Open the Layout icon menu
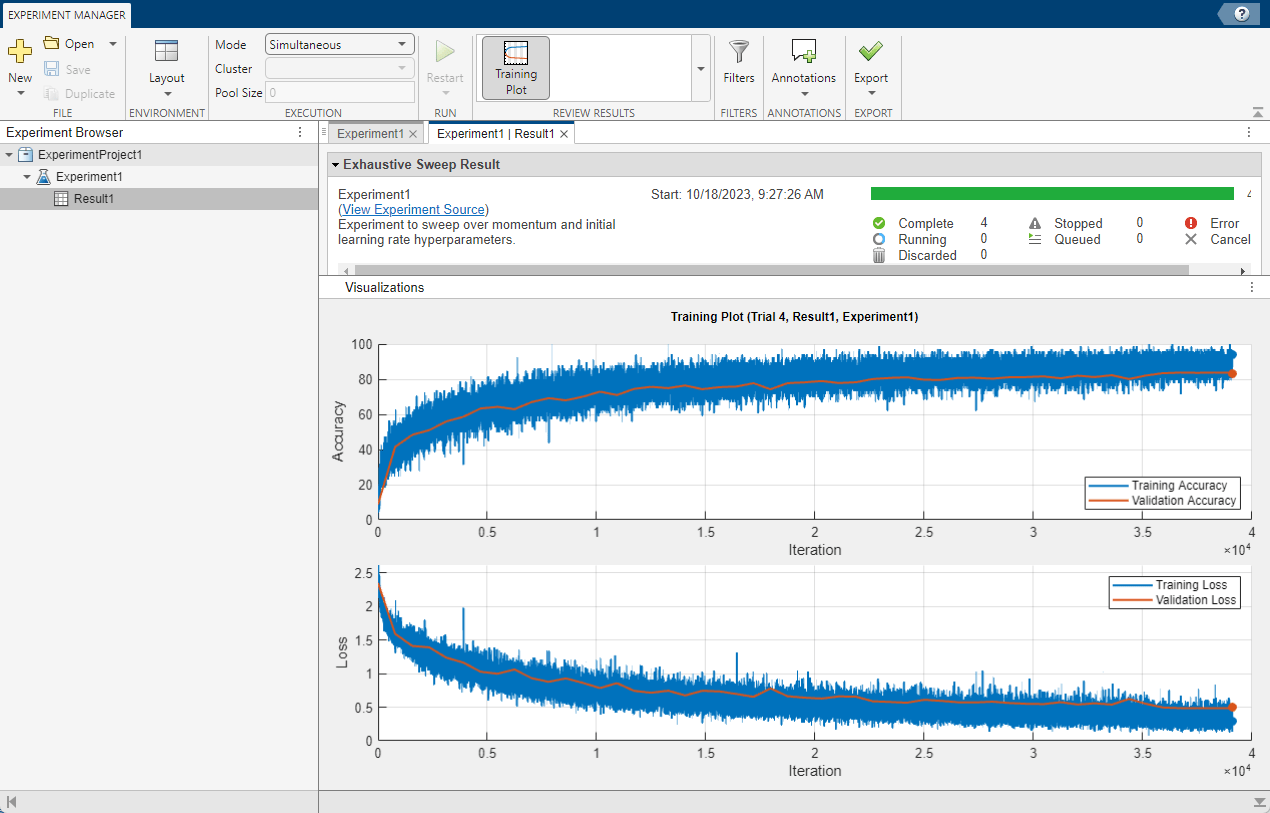 (x=166, y=52)
